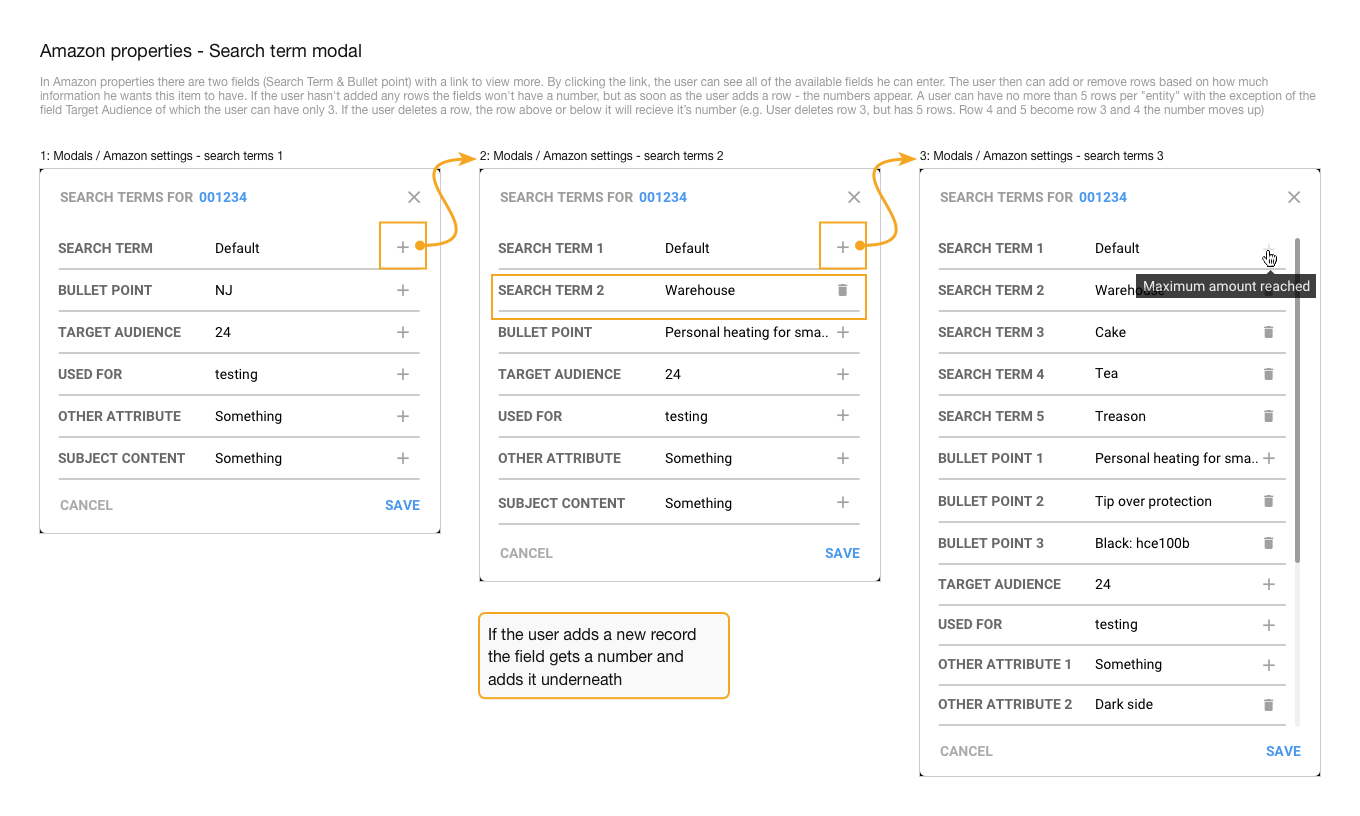Close the search terms 3 modal

click(1294, 197)
